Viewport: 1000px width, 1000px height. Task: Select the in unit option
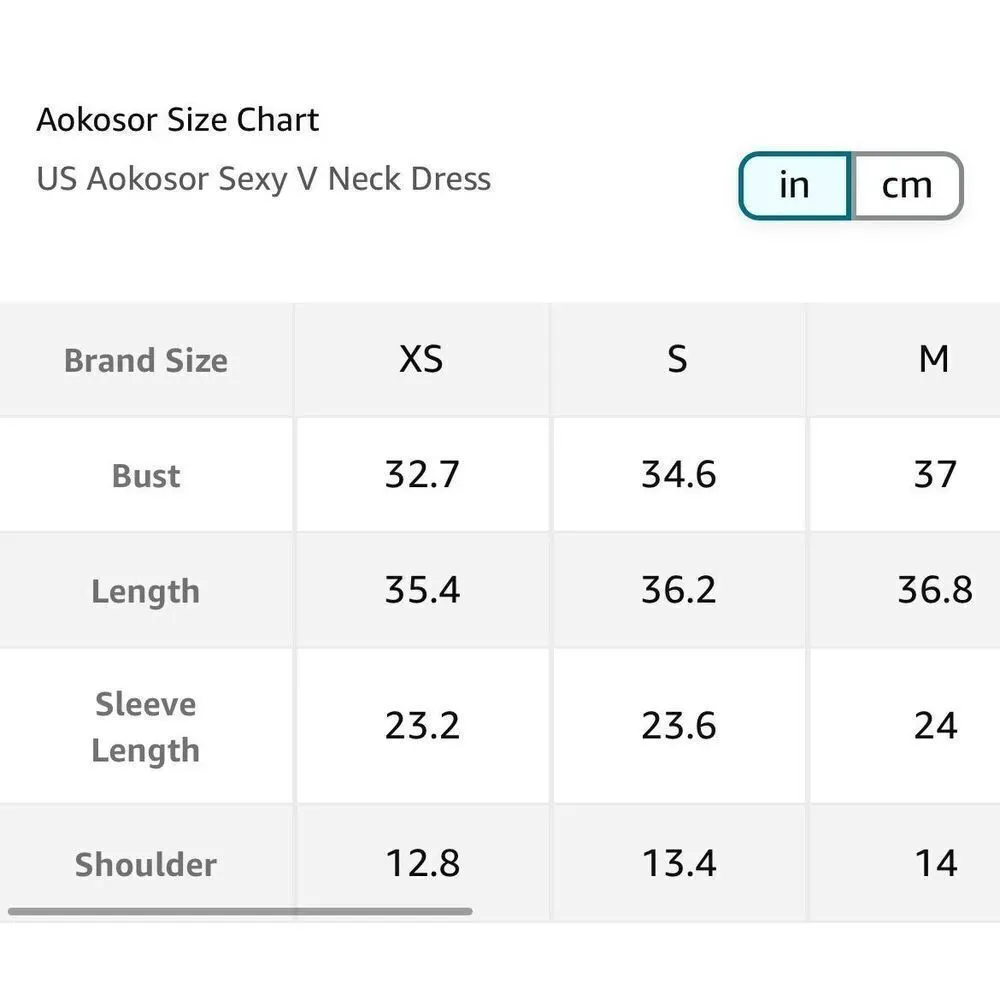click(794, 185)
